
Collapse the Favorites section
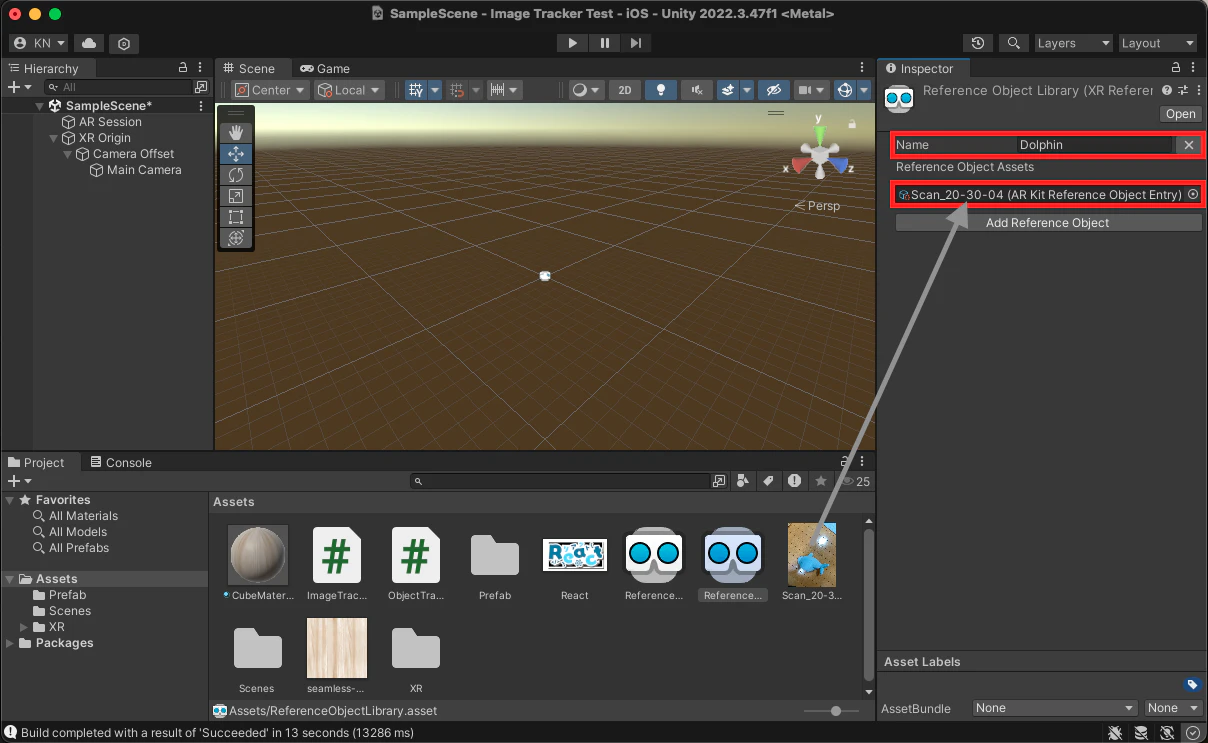(x=10, y=500)
